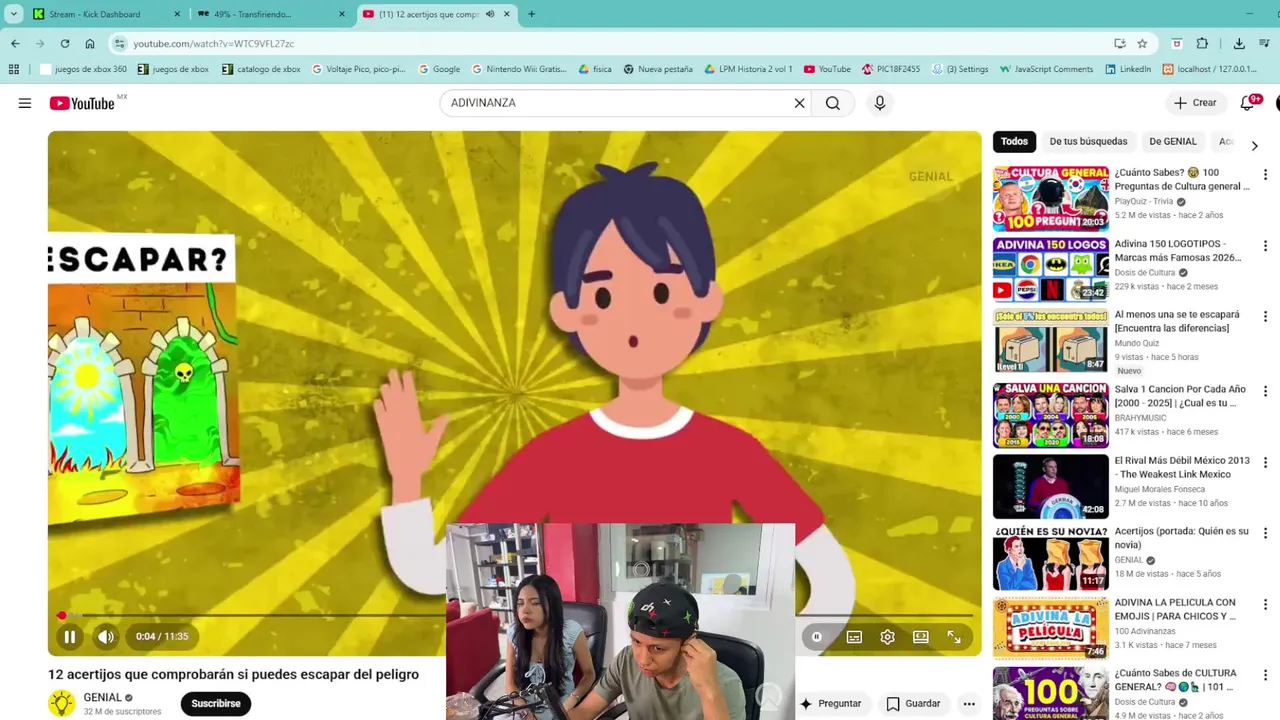The image size is (1280, 720).
Task: Click the magnifier search button
Action: click(x=833, y=103)
